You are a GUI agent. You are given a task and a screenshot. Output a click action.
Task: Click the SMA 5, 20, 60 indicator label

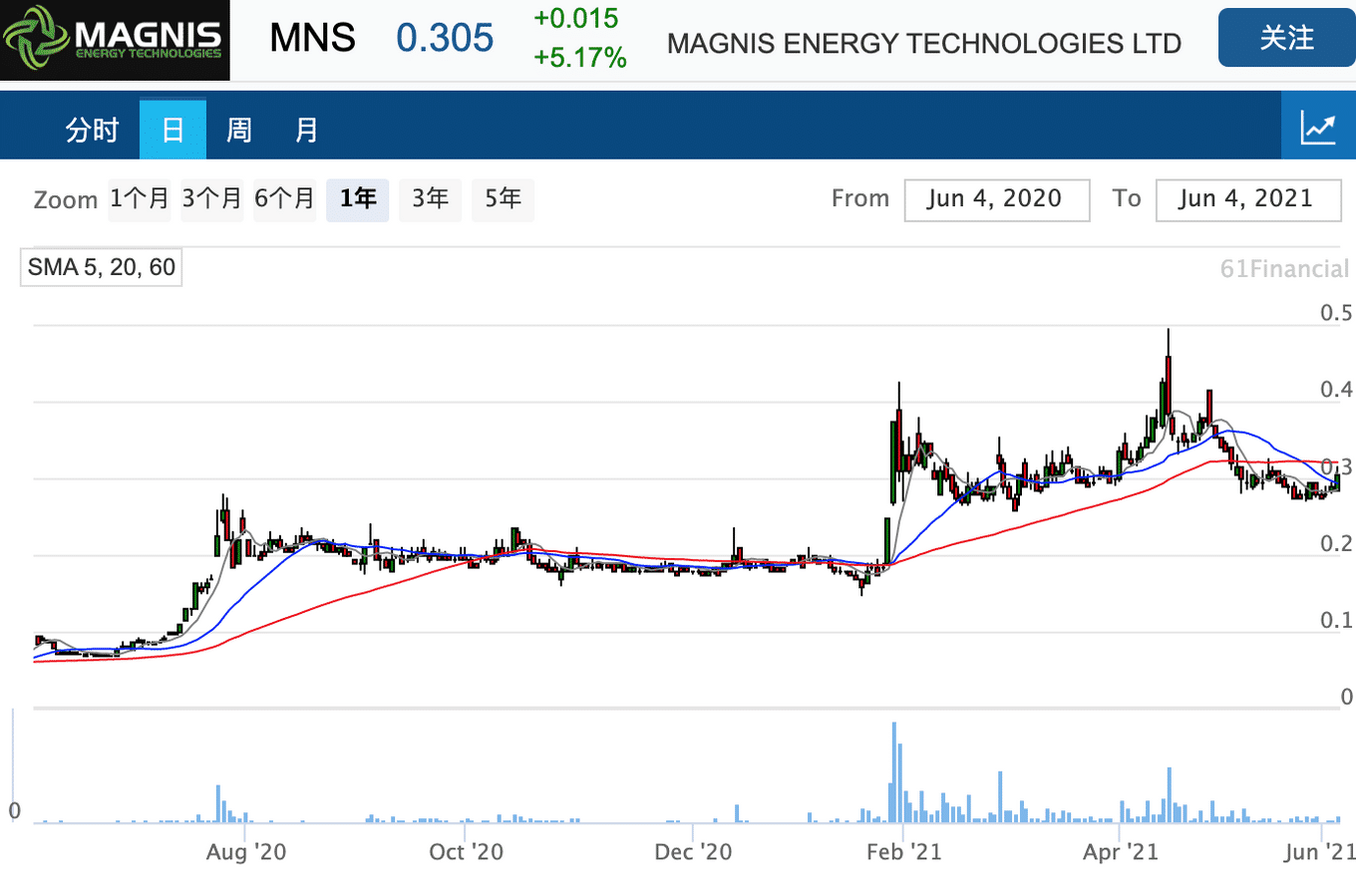102,267
